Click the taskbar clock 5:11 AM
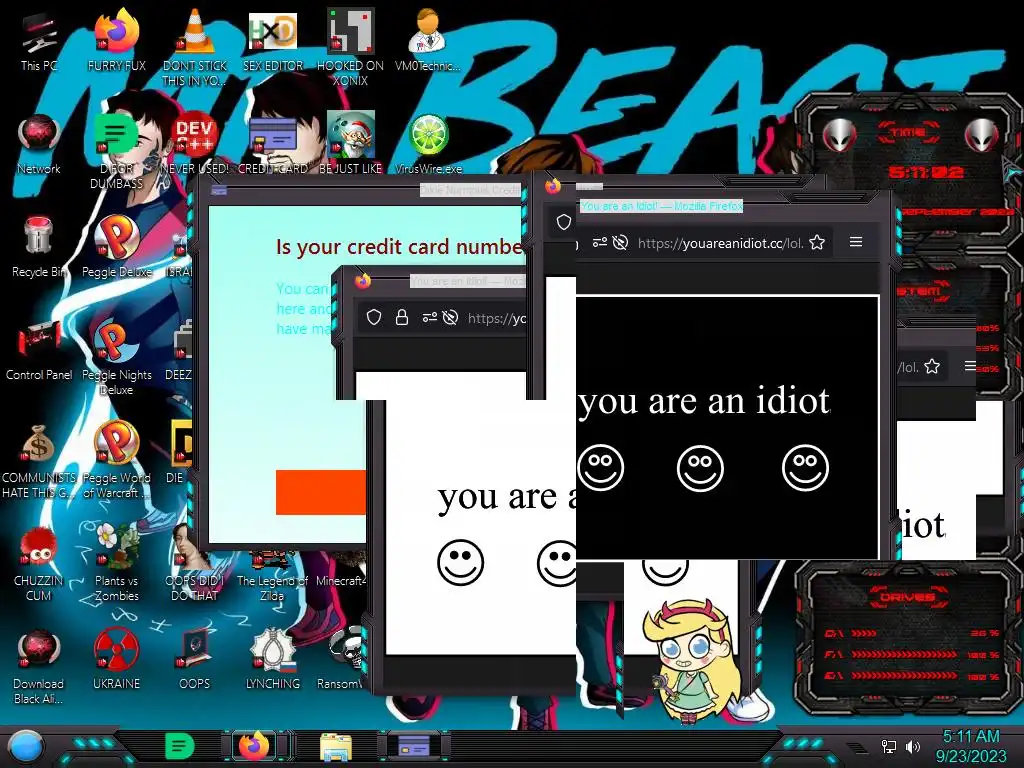1024x768 pixels. (971, 746)
